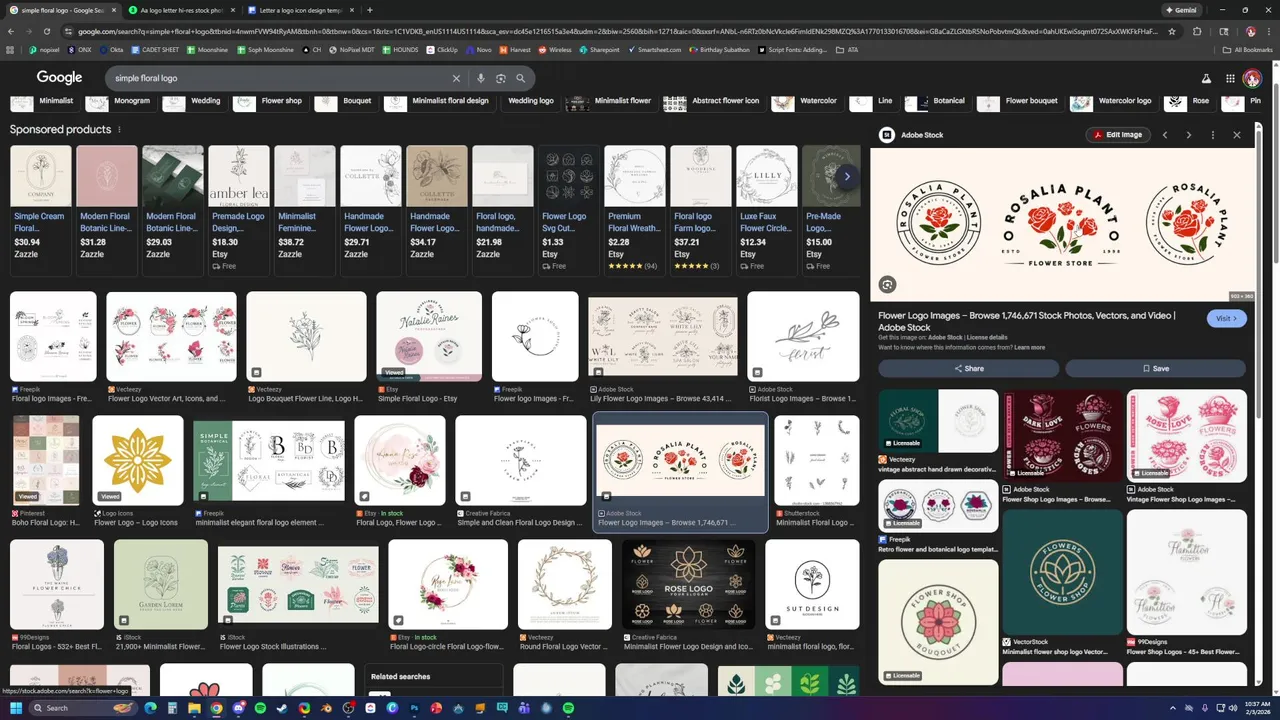
Task: Open Natalie Raines Simple Floral Logo Etsy image
Action: 429,337
